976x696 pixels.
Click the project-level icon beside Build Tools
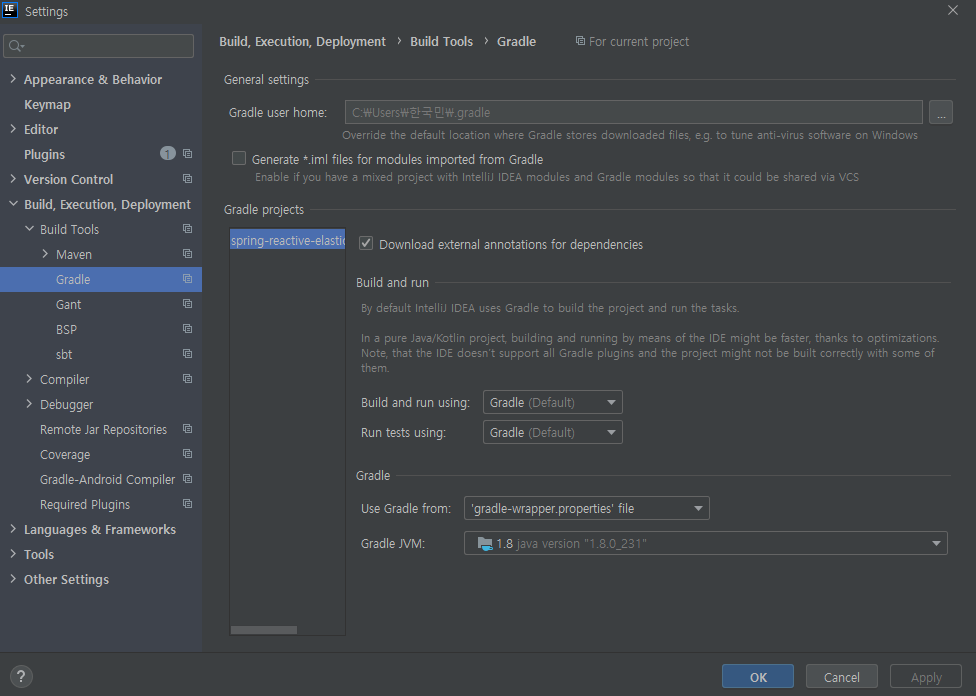pyautogui.click(x=187, y=228)
